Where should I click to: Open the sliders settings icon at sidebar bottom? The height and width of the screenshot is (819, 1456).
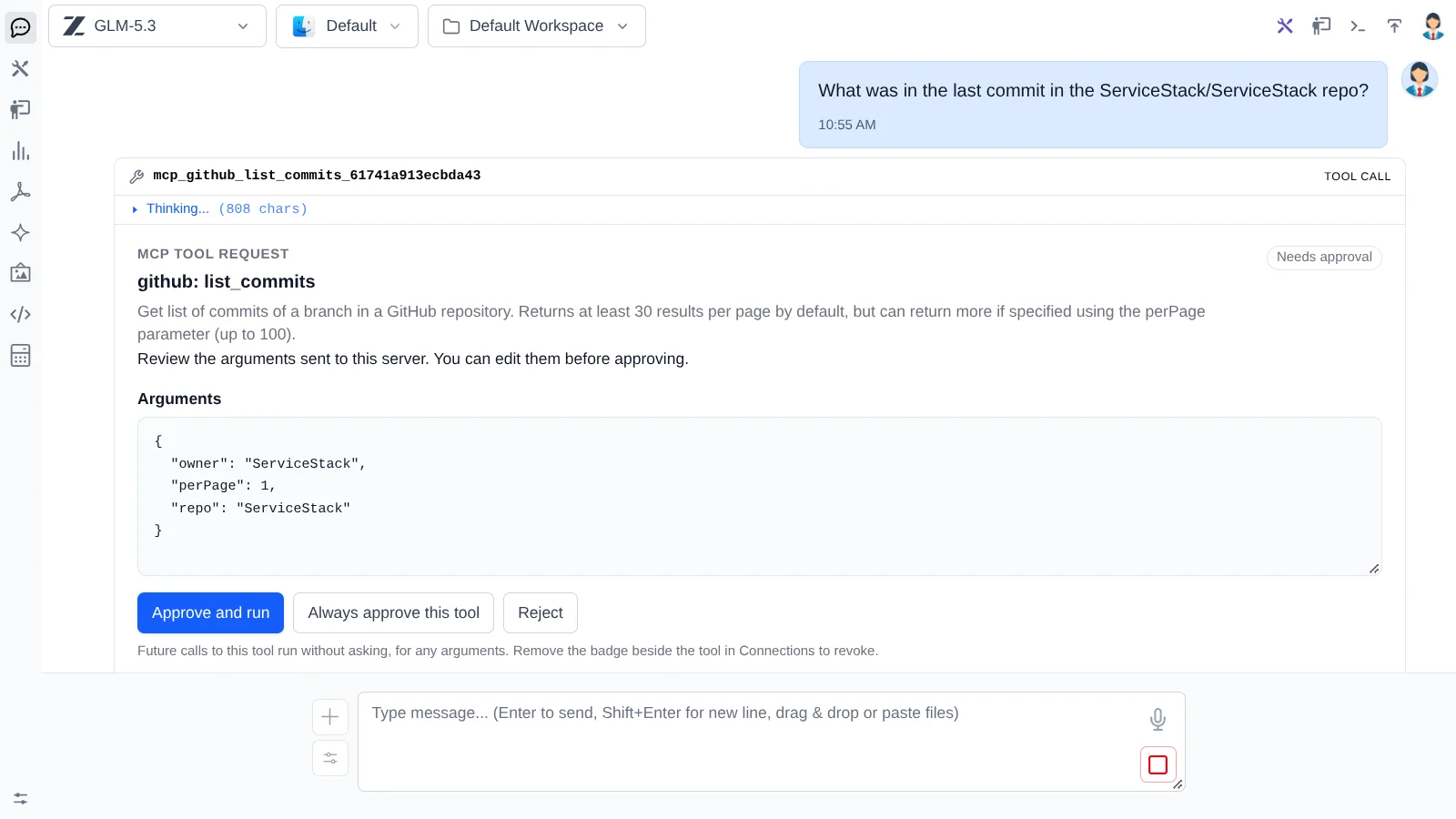[x=20, y=798]
